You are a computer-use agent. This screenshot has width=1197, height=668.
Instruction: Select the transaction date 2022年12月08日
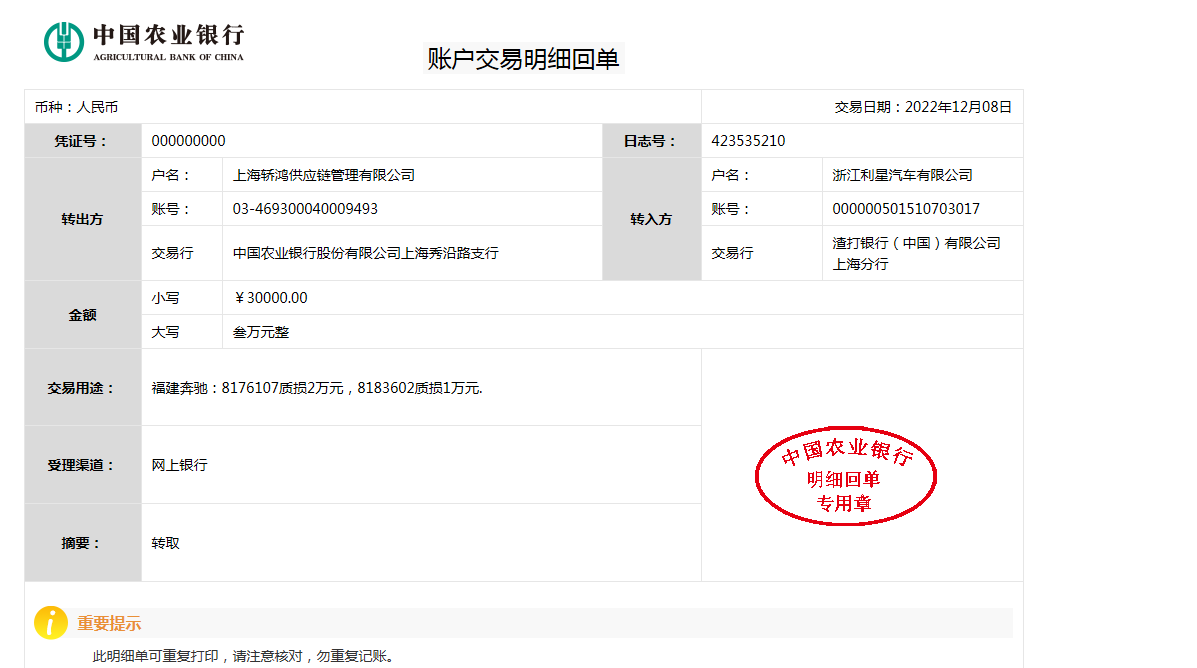[x=957, y=107]
